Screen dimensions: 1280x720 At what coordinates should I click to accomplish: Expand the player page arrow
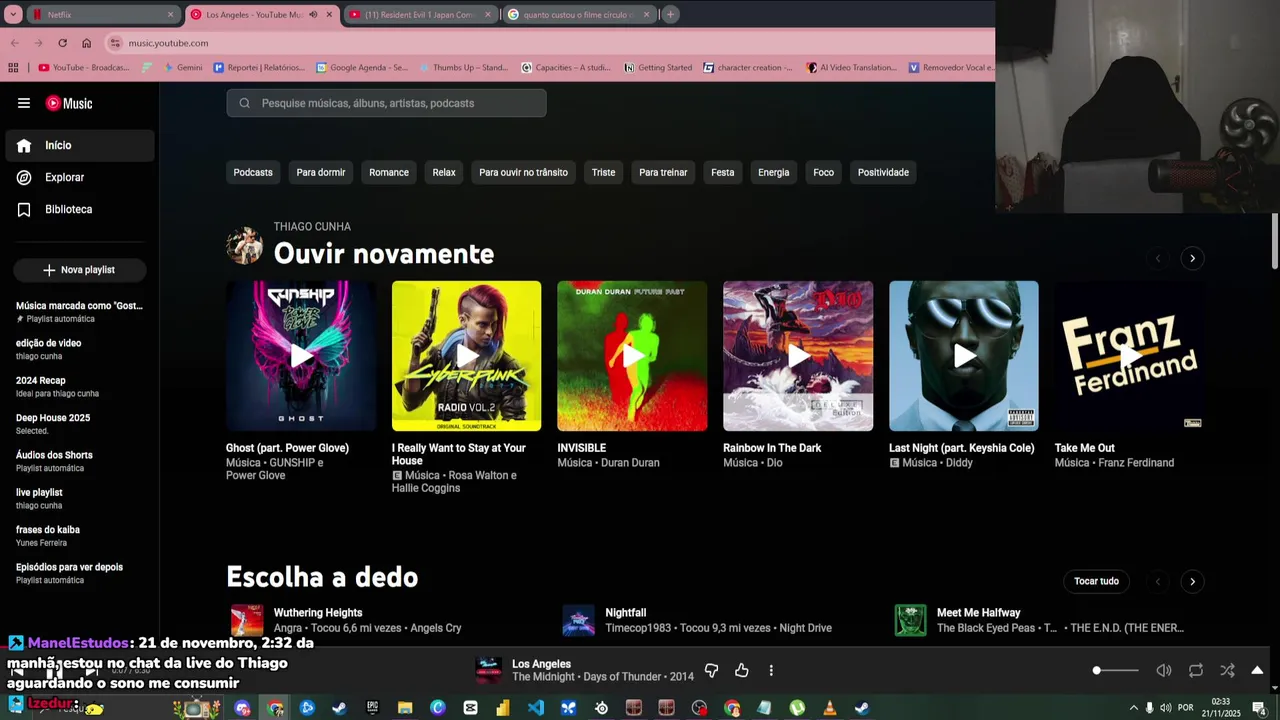click(1257, 670)
